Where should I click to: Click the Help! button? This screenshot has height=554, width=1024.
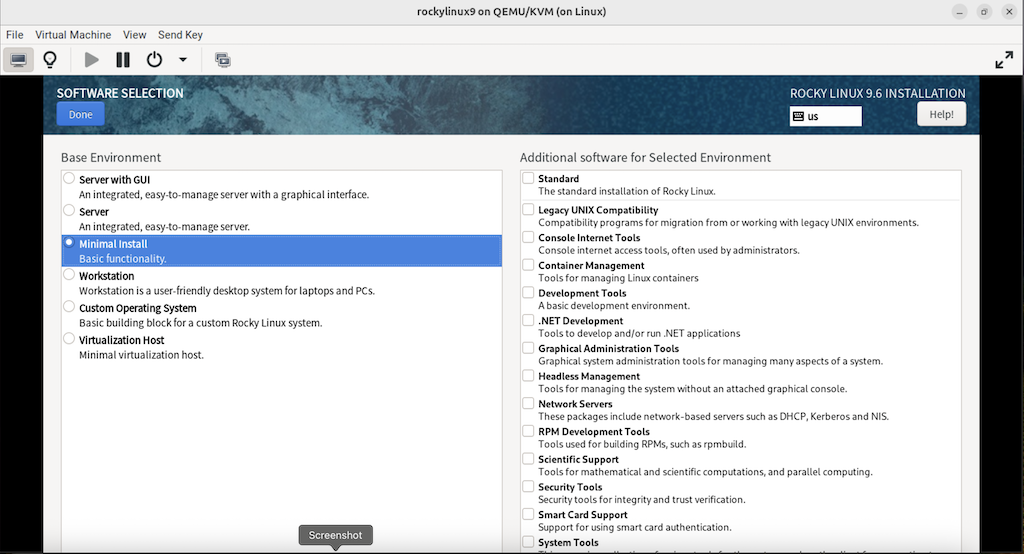point(941,114)
